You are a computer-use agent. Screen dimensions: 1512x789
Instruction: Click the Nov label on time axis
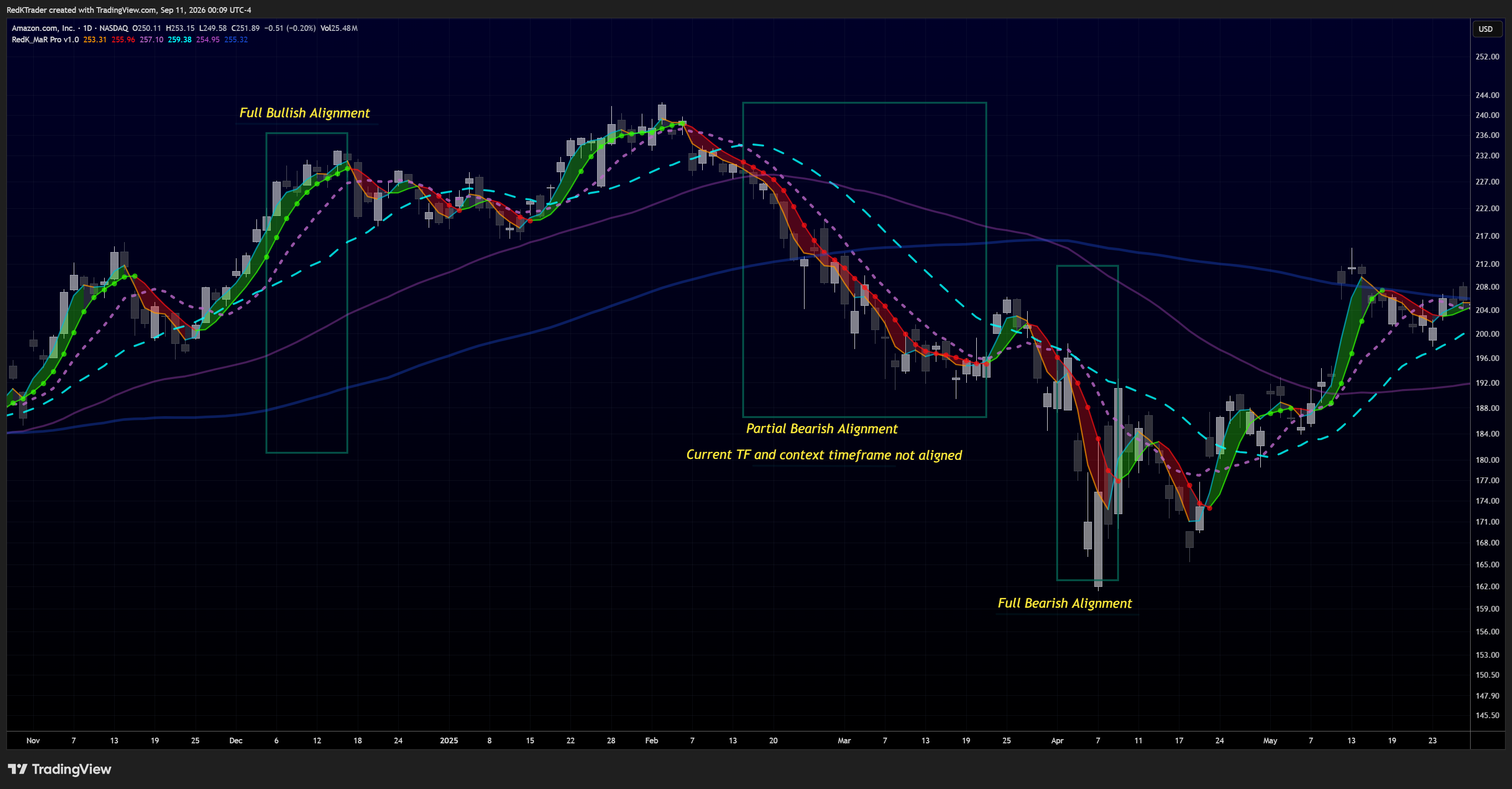point(33,741)
